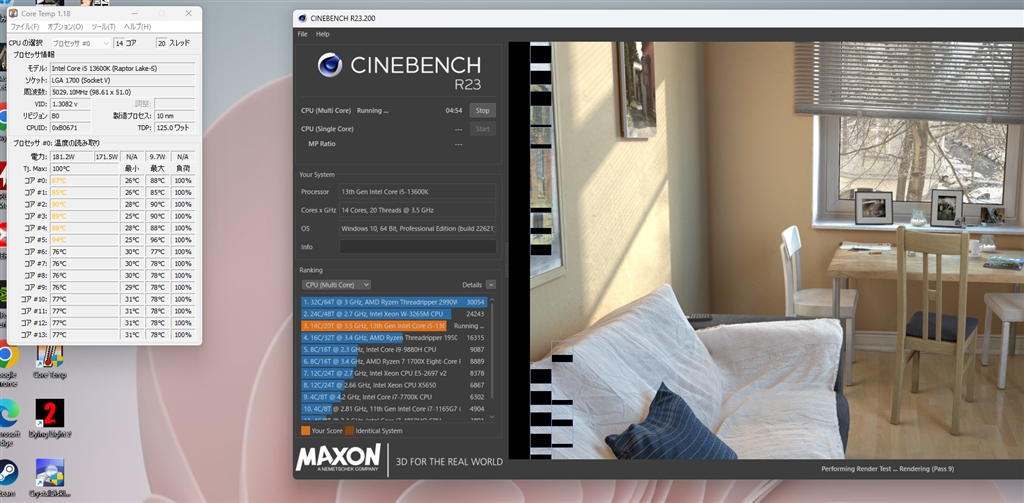Select ranking row Threadripper 1950 score 16315

(394, 338)
